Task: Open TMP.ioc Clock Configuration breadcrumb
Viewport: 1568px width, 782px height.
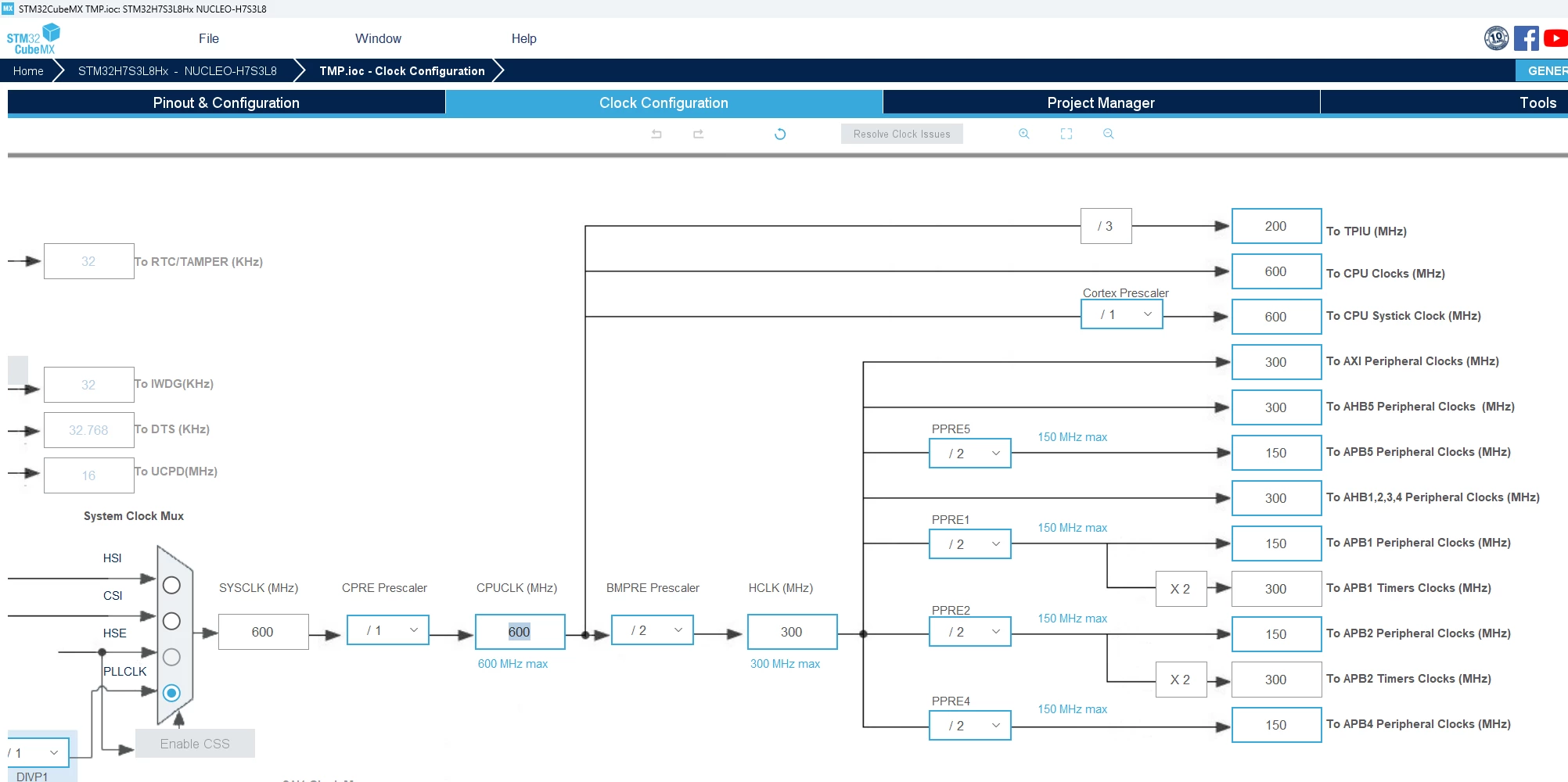Action: click(402, 70)
